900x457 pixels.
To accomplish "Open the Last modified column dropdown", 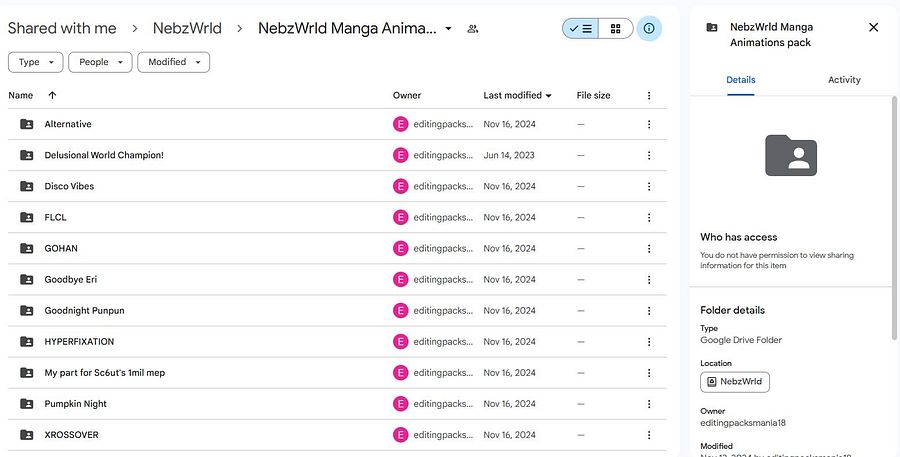I will [x=548, y=95].
